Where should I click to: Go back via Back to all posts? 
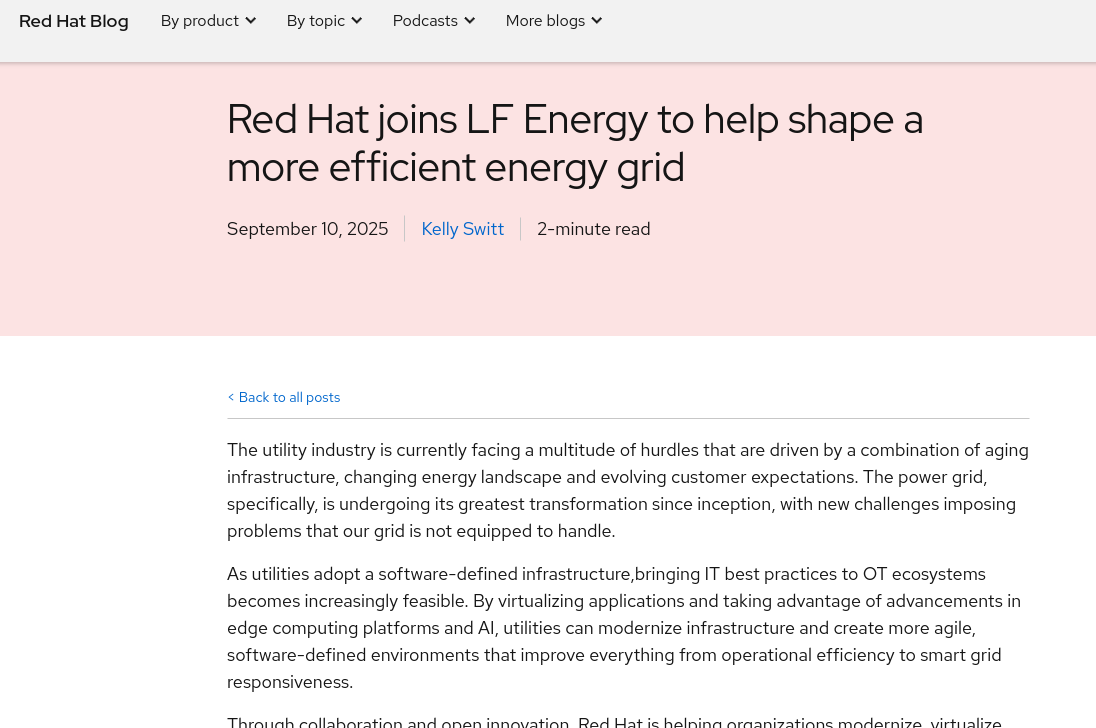pyautogui.click(x=289, y=397)
